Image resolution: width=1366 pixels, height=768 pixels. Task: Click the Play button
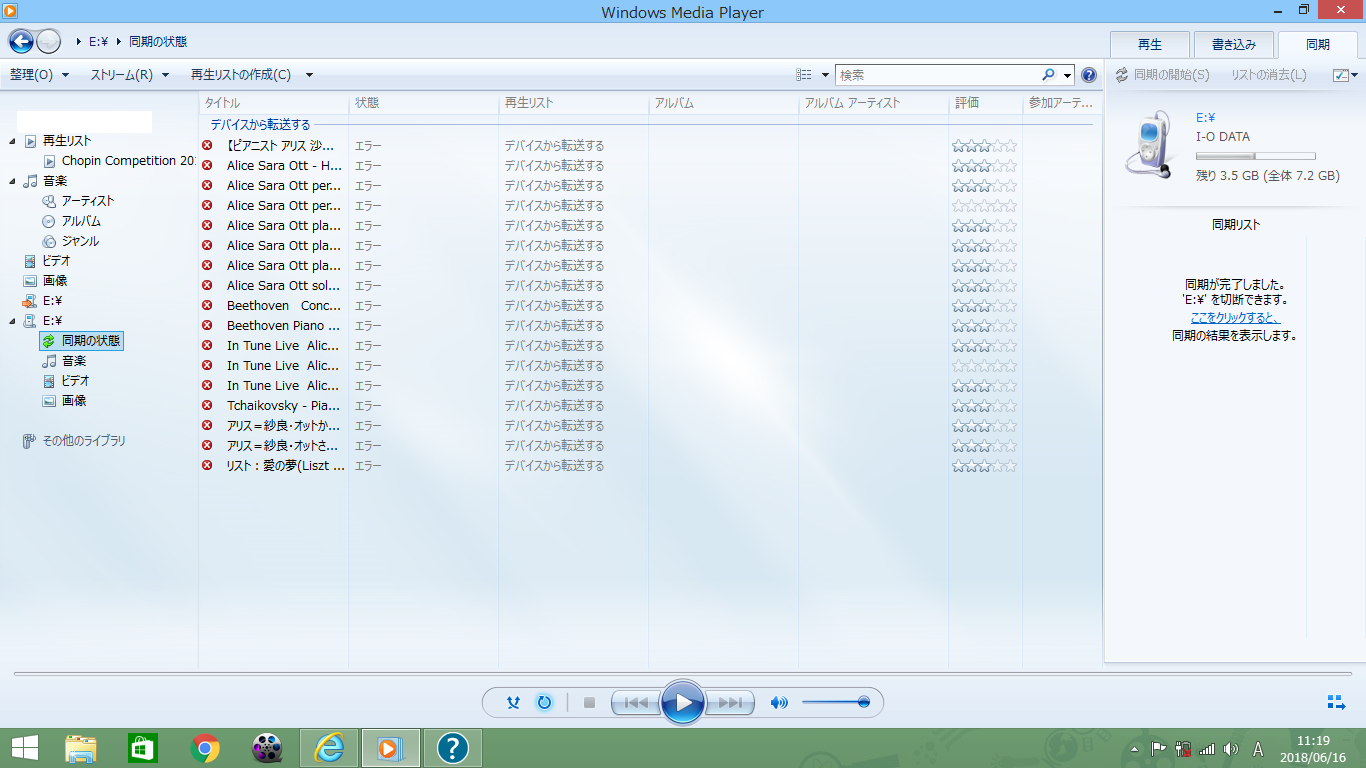pos(683,703)
